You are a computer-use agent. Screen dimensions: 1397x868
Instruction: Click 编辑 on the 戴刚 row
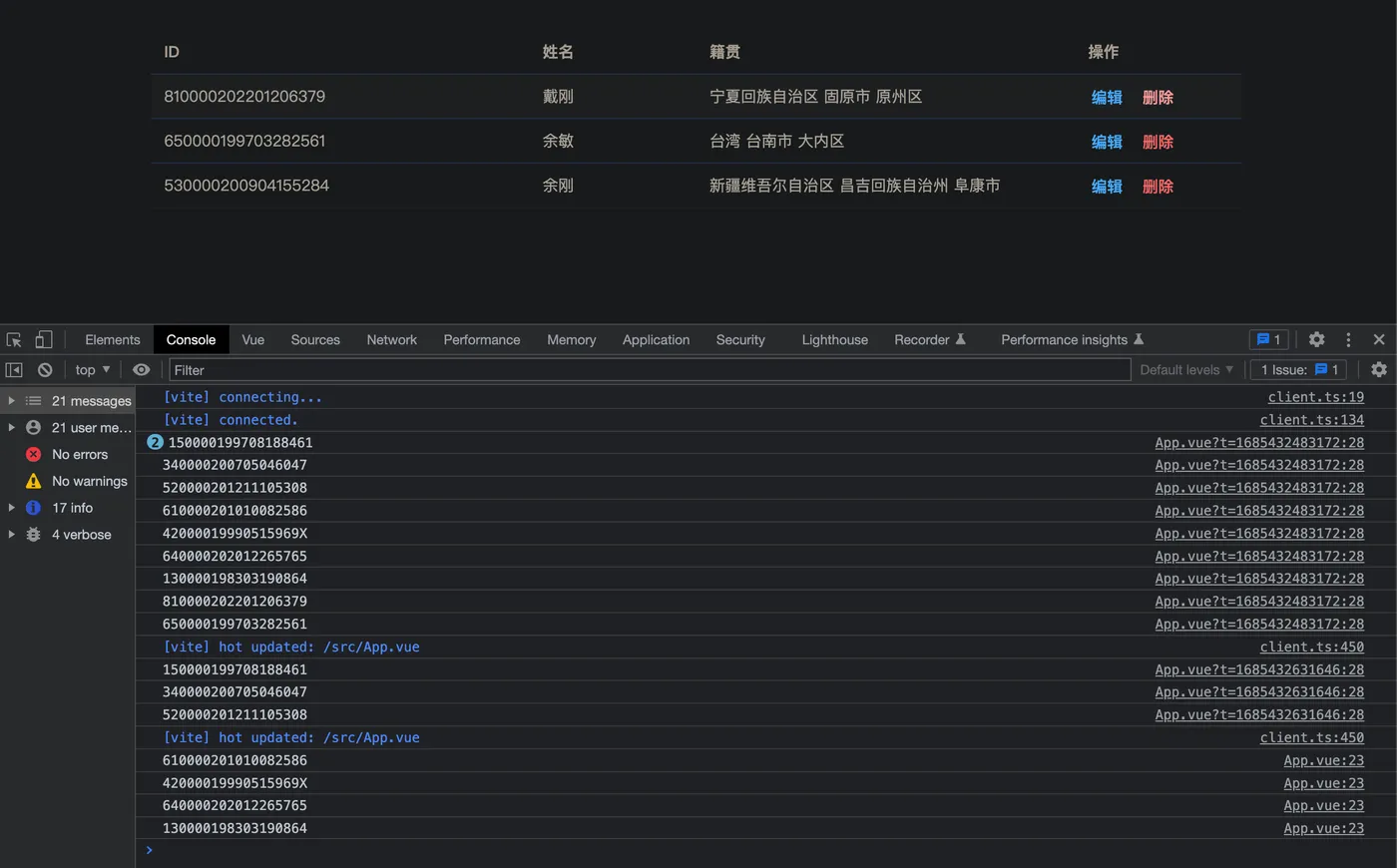point(1106,97)
